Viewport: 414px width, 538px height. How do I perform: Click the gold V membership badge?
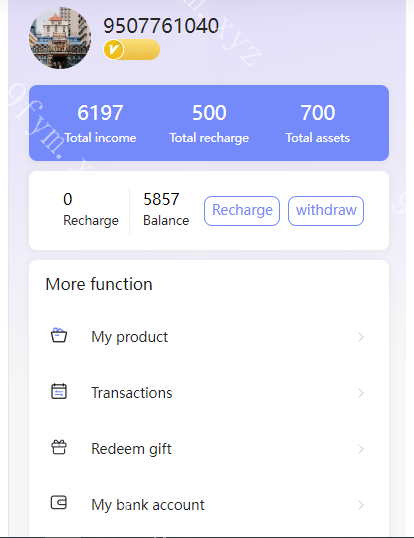[x=132, y=49]
